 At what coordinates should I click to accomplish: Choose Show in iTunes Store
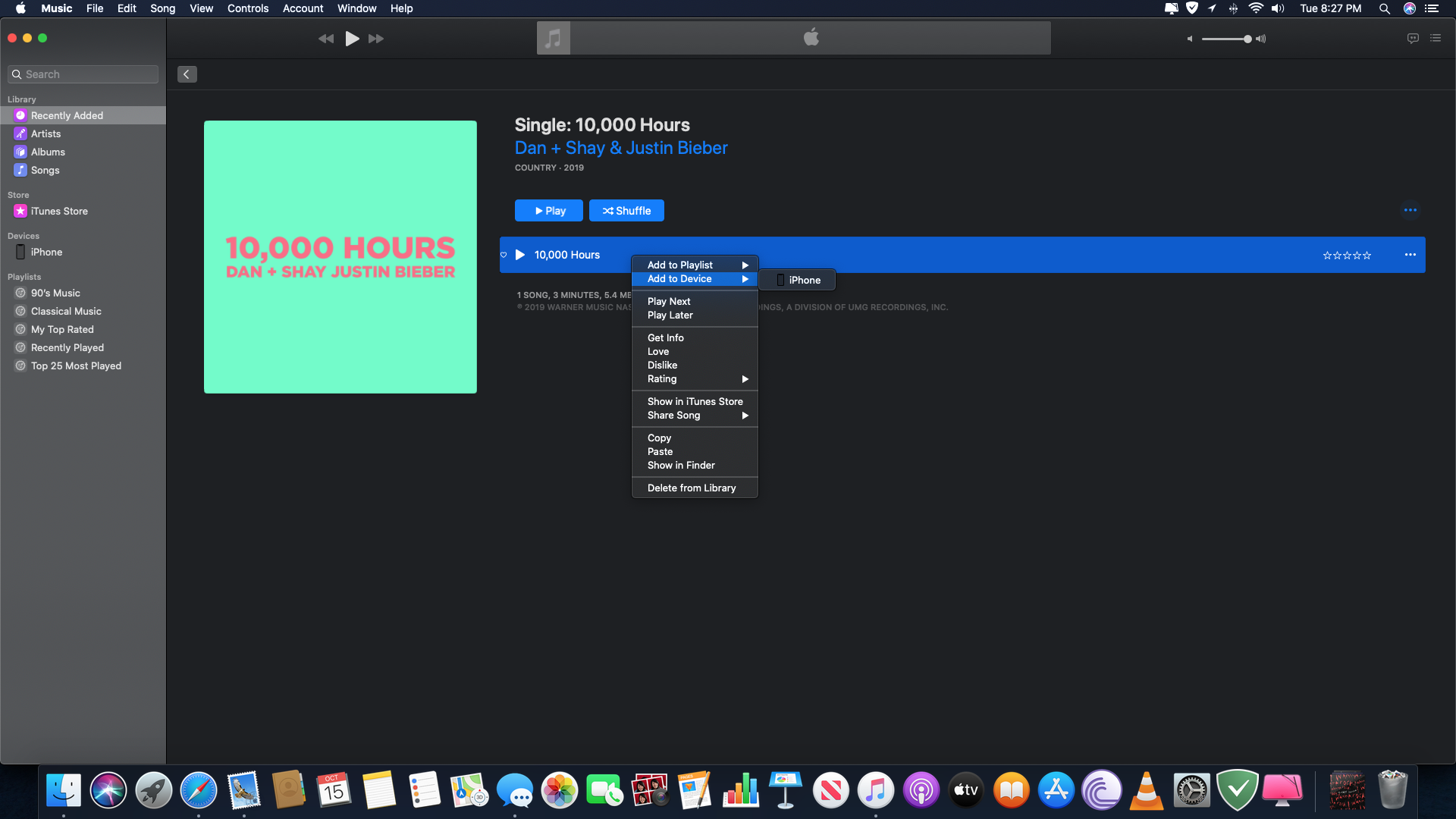(x=695, y=401)
